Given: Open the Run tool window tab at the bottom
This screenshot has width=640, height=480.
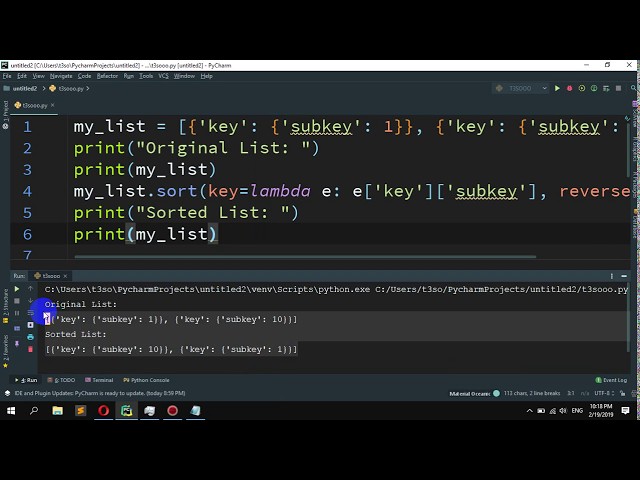Looking at the screenshot, I should click(x=26, y=380).
